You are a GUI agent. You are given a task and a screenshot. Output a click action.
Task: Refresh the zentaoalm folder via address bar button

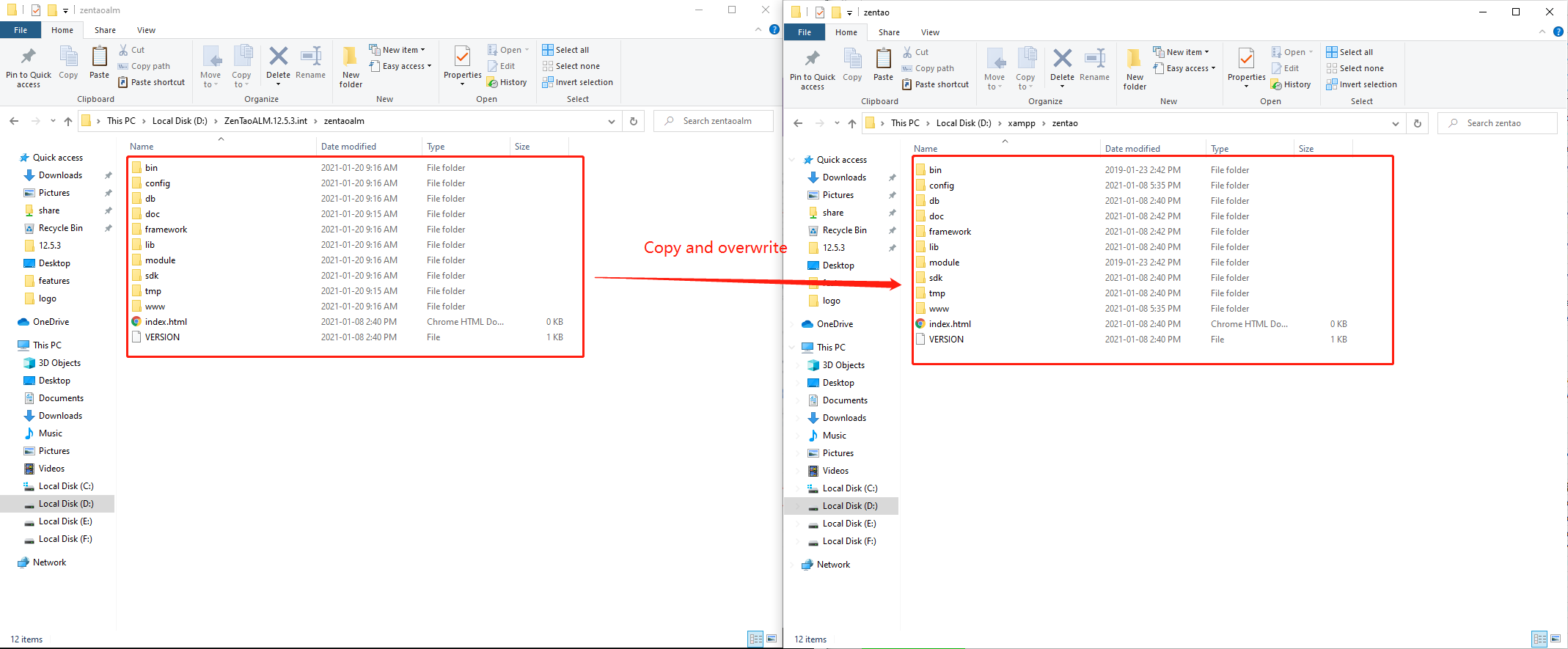[x=634, y=121]
